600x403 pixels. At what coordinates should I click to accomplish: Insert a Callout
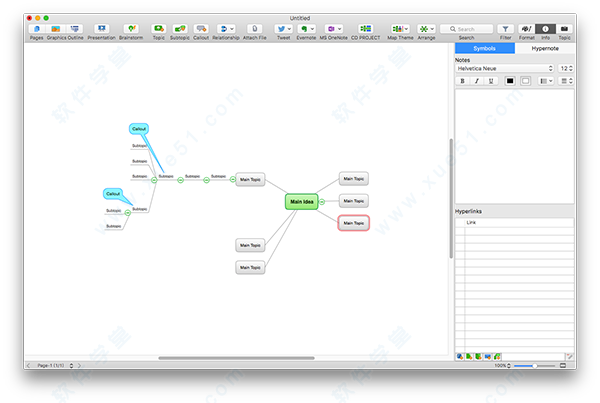click(201, 29)
